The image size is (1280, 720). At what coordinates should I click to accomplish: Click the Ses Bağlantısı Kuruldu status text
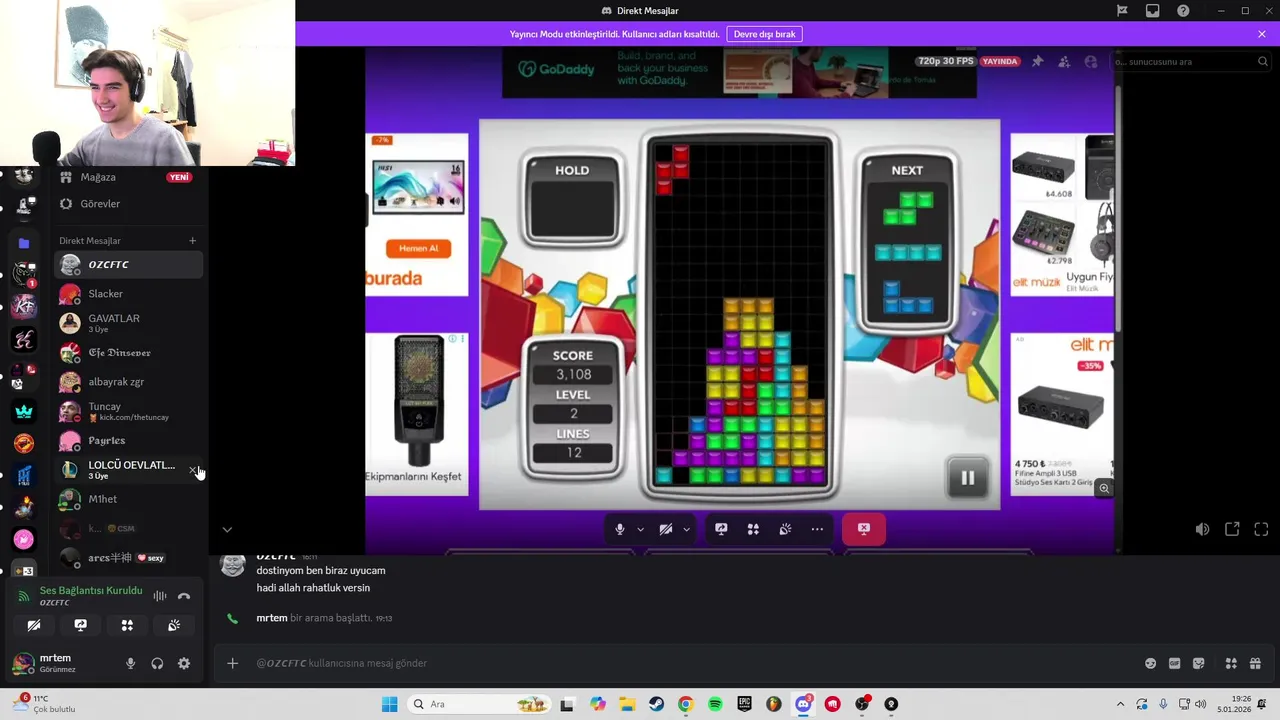tap(91, 591)
